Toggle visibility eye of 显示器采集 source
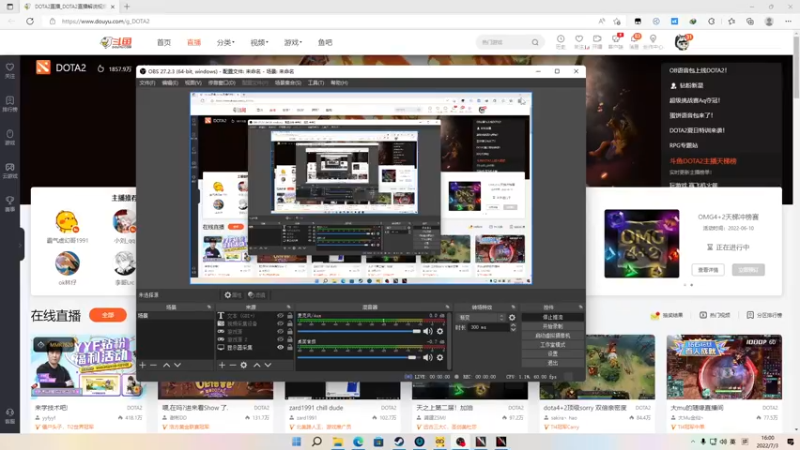Viewport: 800px width, 450px height. coord(280,347)
